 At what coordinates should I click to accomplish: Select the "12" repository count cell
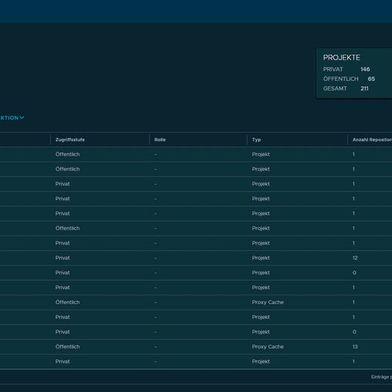355,258
